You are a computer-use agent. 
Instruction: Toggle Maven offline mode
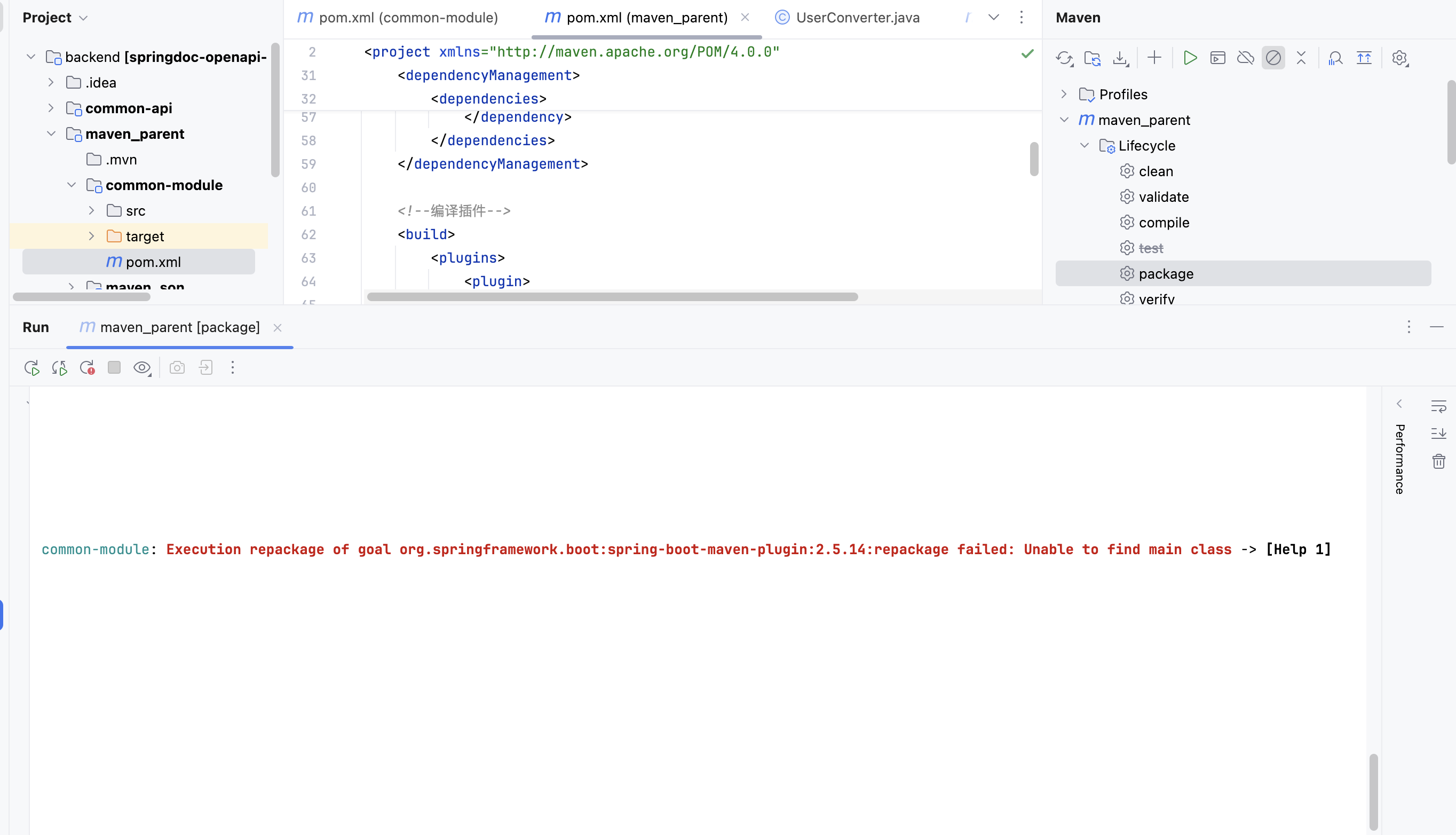click(1245, 58)
